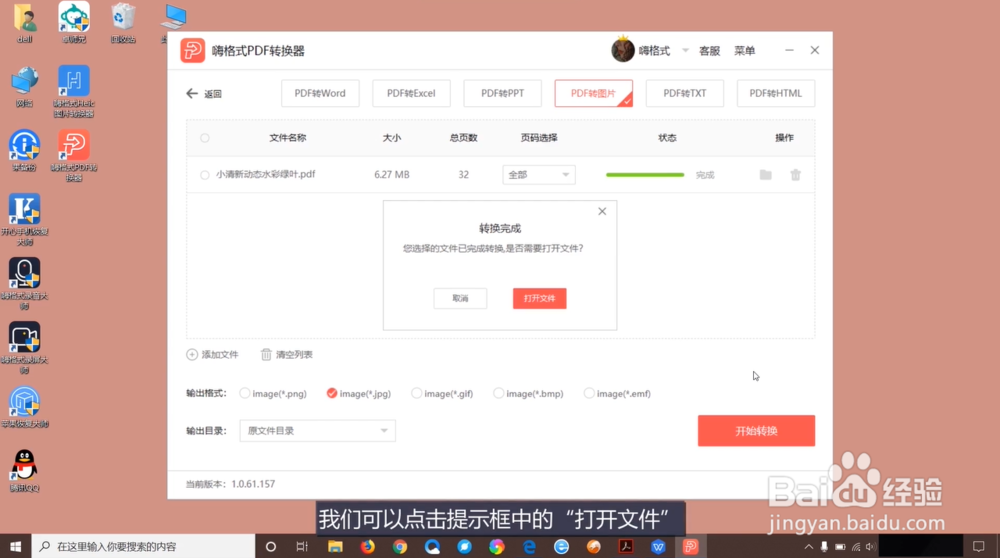Screen dimensions: 1000x558
Task: Click 打开文件 in the dialog
Action: (540, 298)
